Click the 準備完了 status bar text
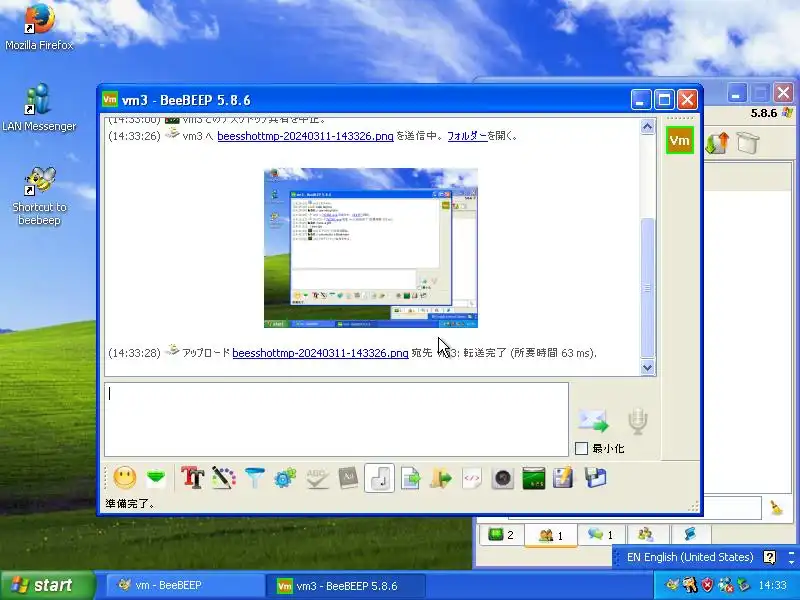This screenshot has width=800, height=600. point(130,504)
